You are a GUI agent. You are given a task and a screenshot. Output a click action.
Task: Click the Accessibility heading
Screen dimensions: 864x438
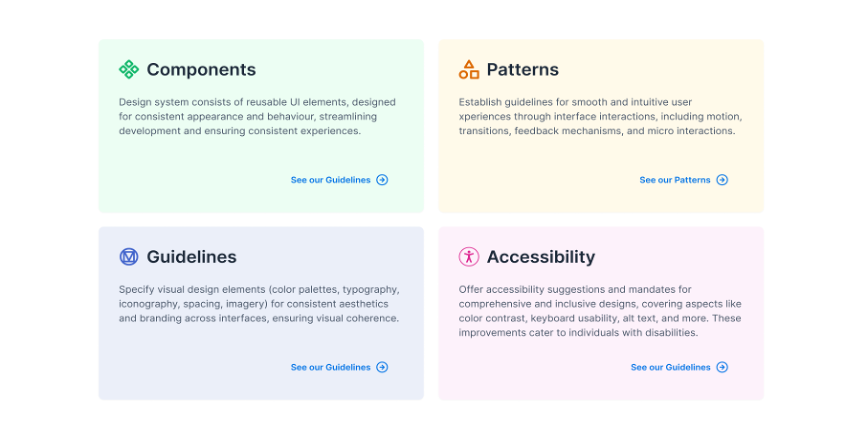pos(540,257)
